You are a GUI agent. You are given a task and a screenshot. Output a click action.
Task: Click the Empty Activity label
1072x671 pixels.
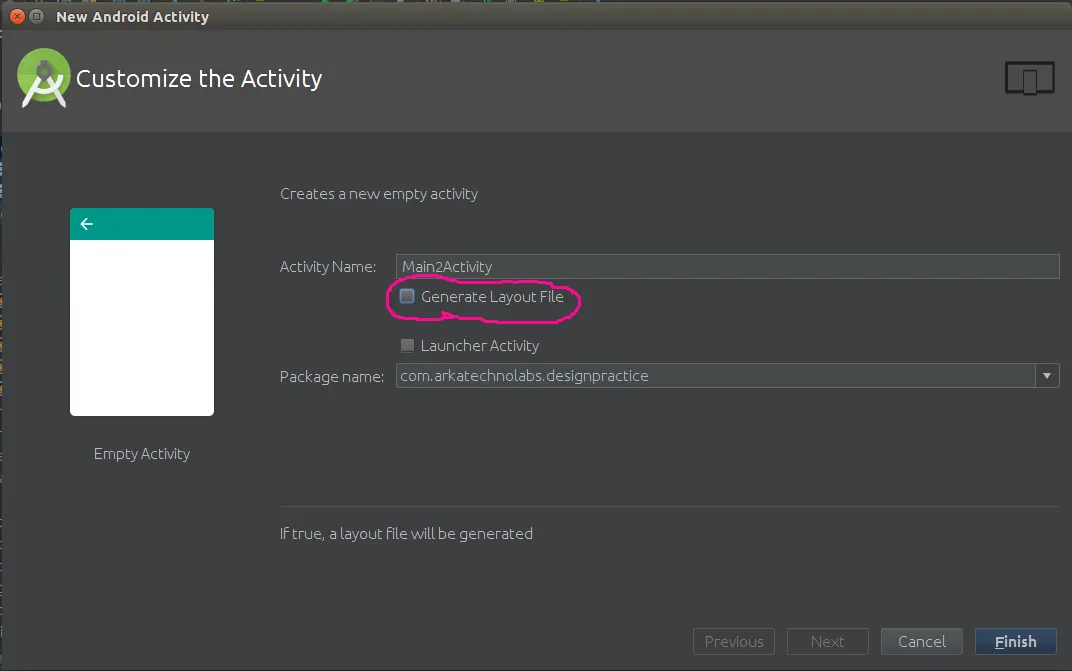[x=142, y=454]
